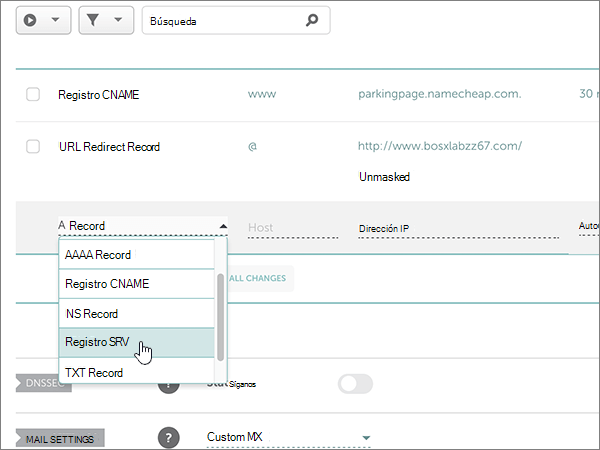Collapse the A Record type dropdown

[143, 226]
